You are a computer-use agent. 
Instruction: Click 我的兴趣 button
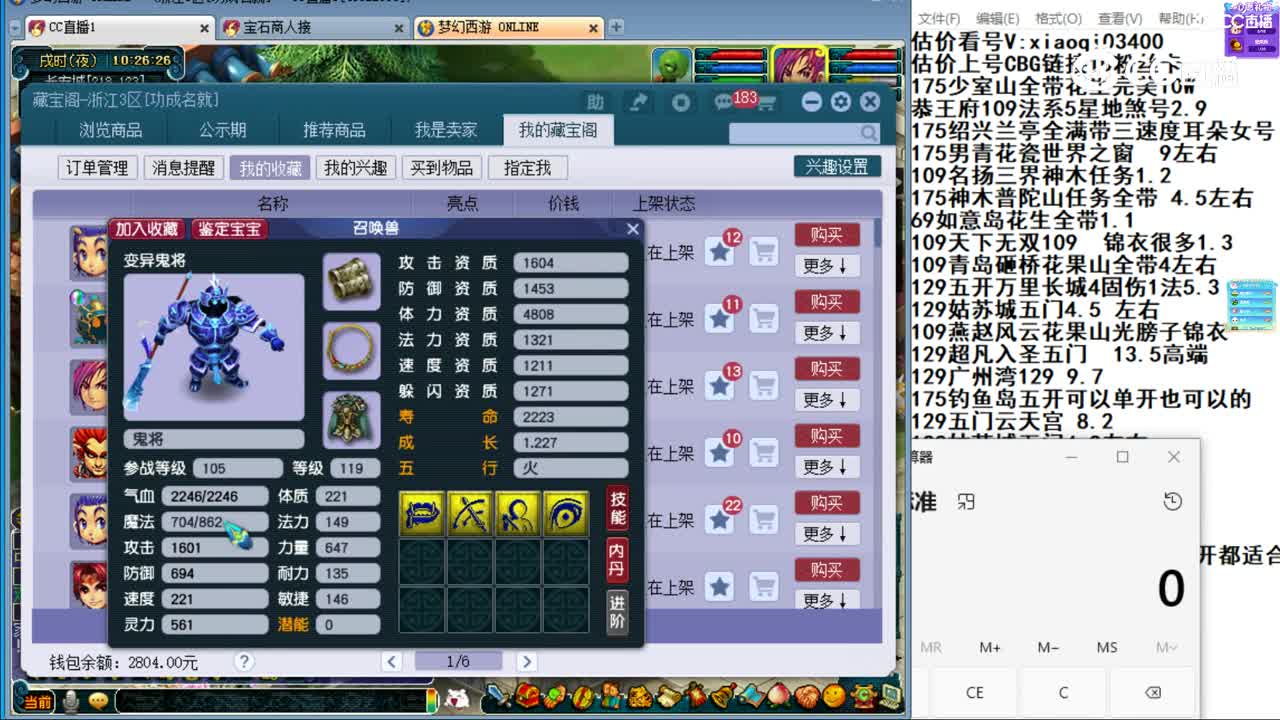coord(355,168)
